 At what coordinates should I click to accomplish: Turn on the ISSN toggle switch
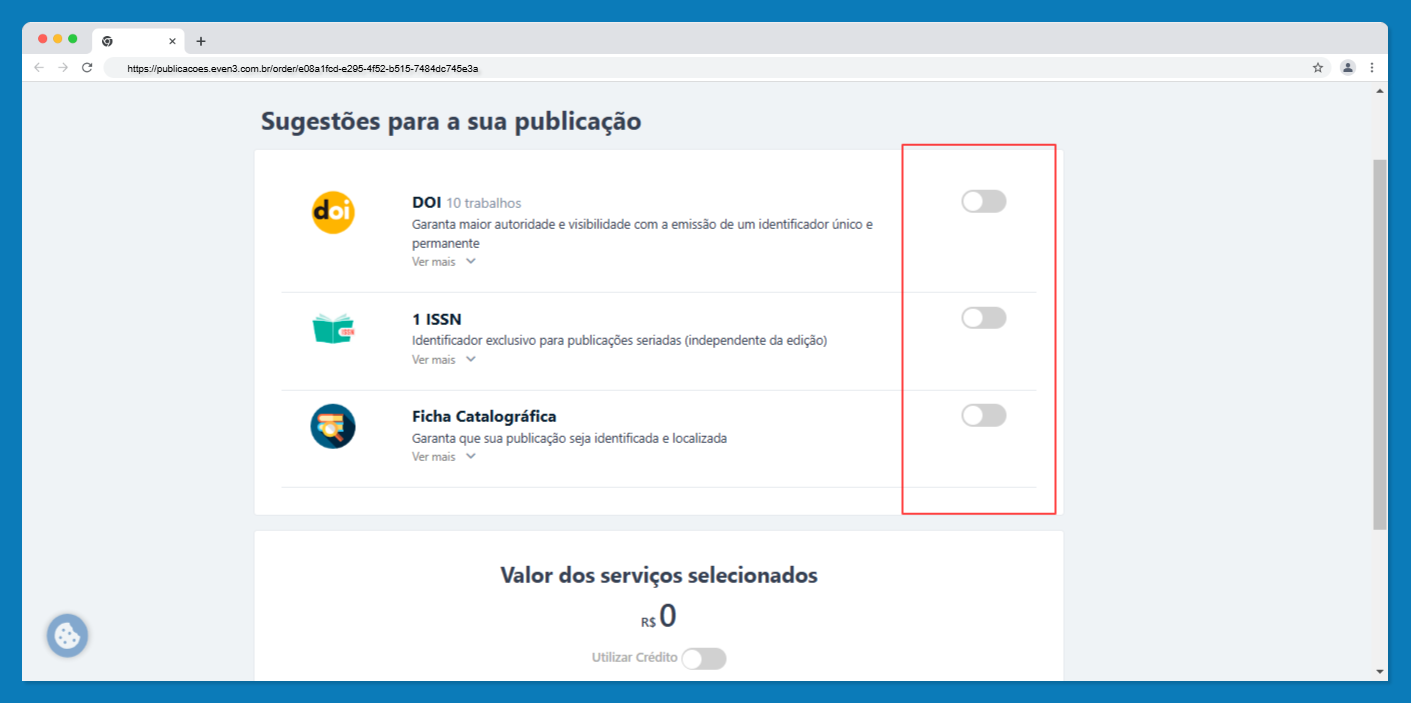tap(983, 318)
